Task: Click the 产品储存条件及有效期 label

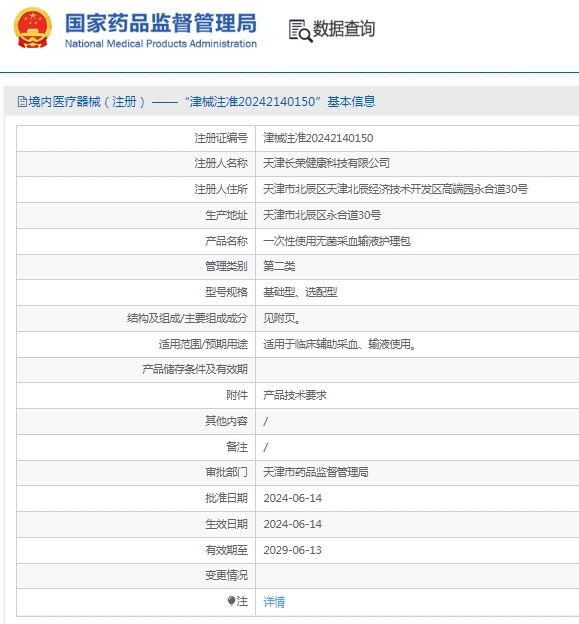Action: [195, 369]
